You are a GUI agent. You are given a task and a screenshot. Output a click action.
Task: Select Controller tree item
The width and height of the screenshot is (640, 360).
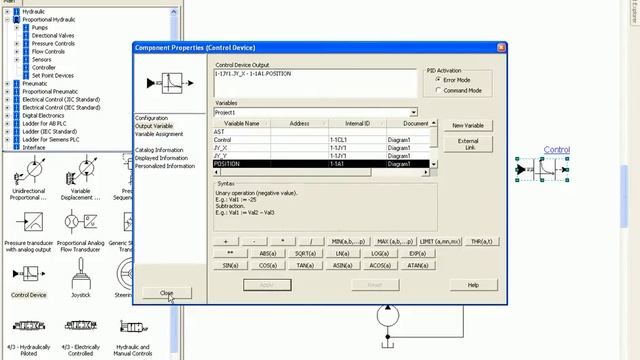[x=44, y=67]
